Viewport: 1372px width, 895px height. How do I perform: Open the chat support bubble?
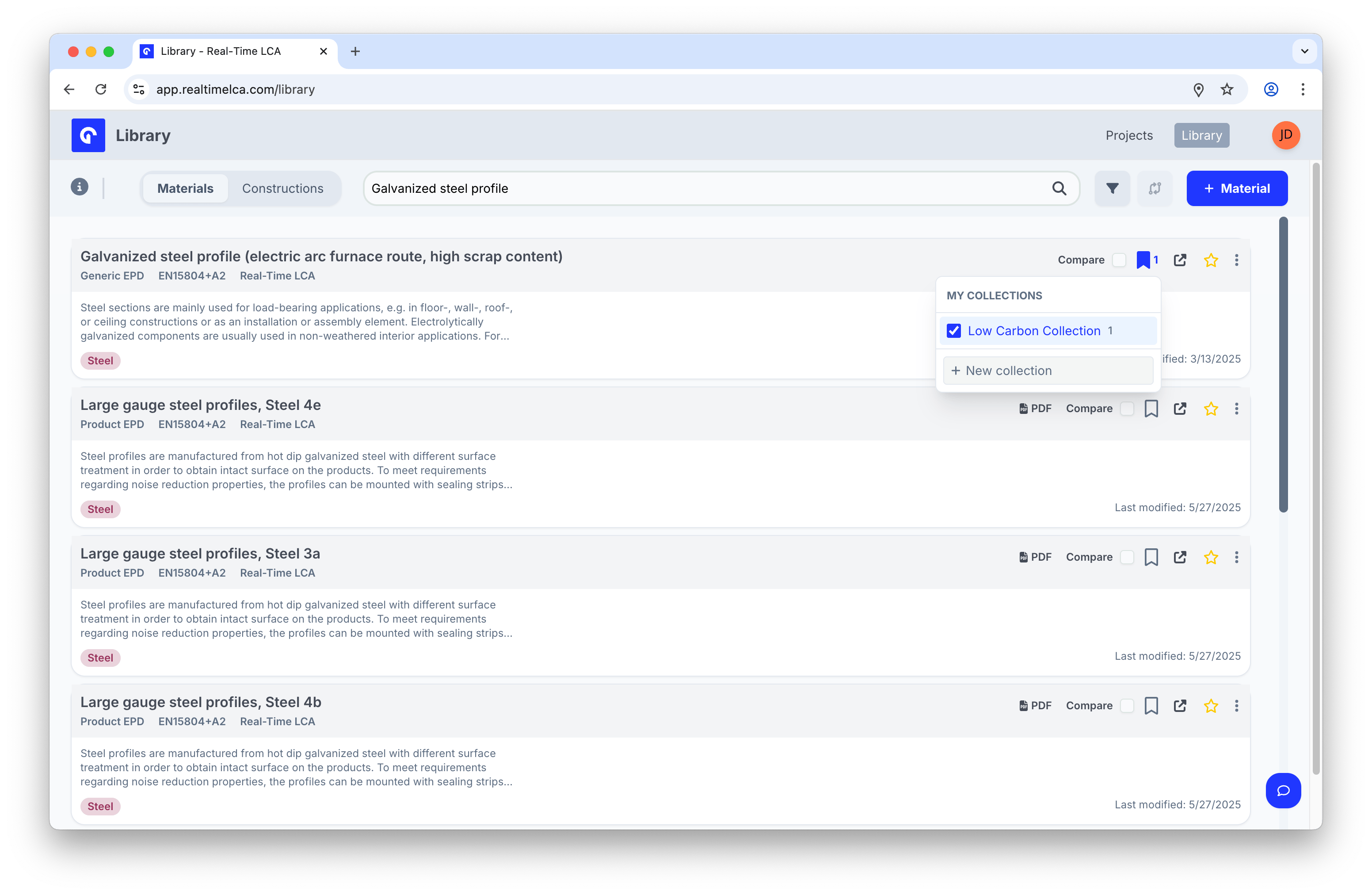click(x=1283, y=791)
